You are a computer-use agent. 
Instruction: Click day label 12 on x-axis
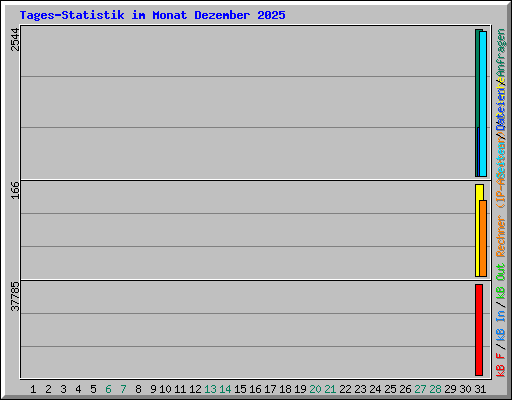[195, 389]
